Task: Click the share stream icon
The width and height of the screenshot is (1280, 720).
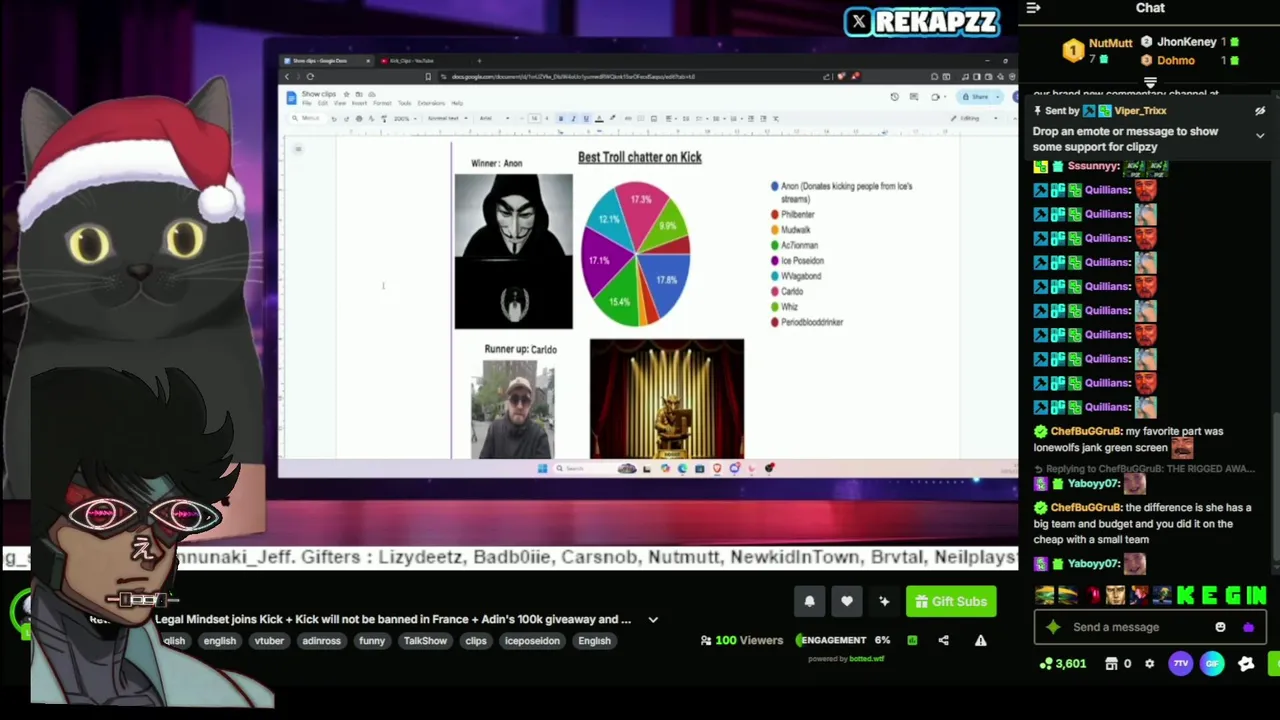Action: click(x=943, y=640)
